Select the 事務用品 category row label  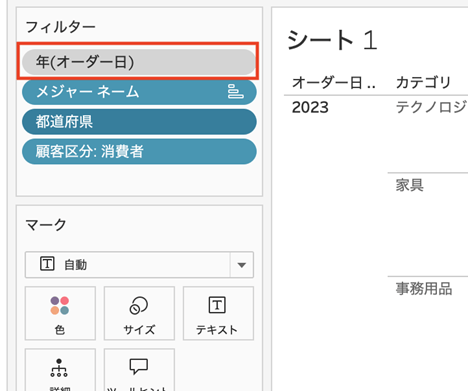pyautogui.click(x=424, y=289)
